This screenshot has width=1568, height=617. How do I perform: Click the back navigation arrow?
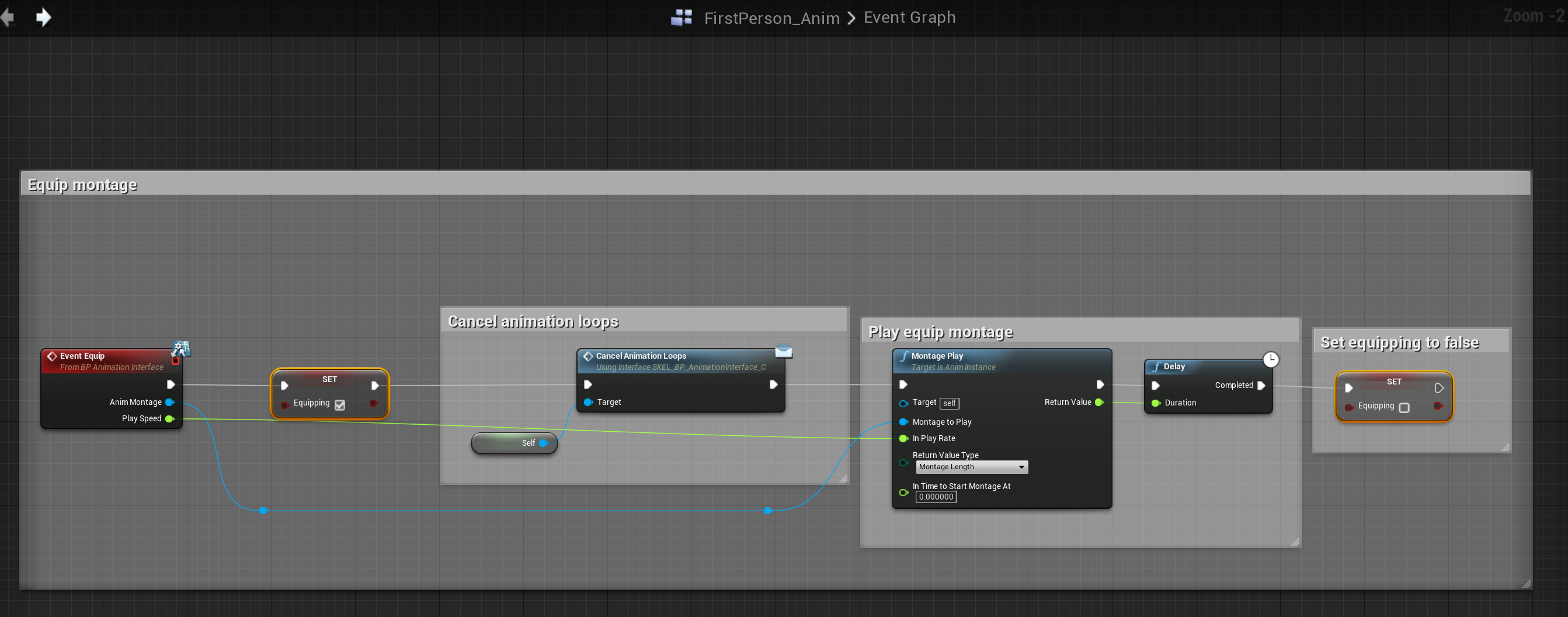[x=8, y=17]
